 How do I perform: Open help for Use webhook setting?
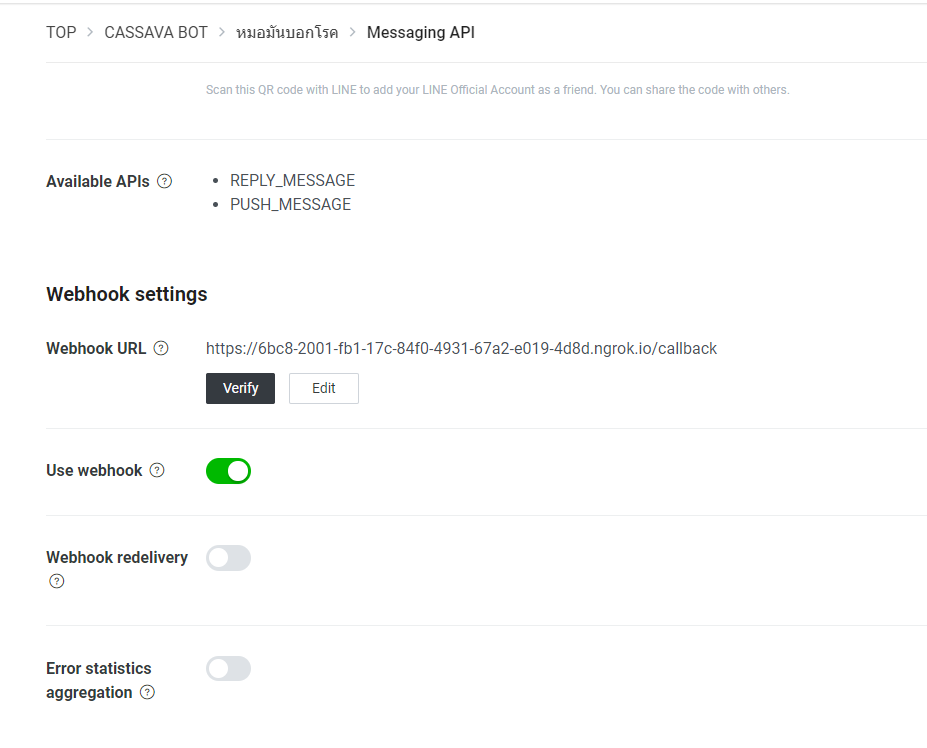[x=158, y=470]
